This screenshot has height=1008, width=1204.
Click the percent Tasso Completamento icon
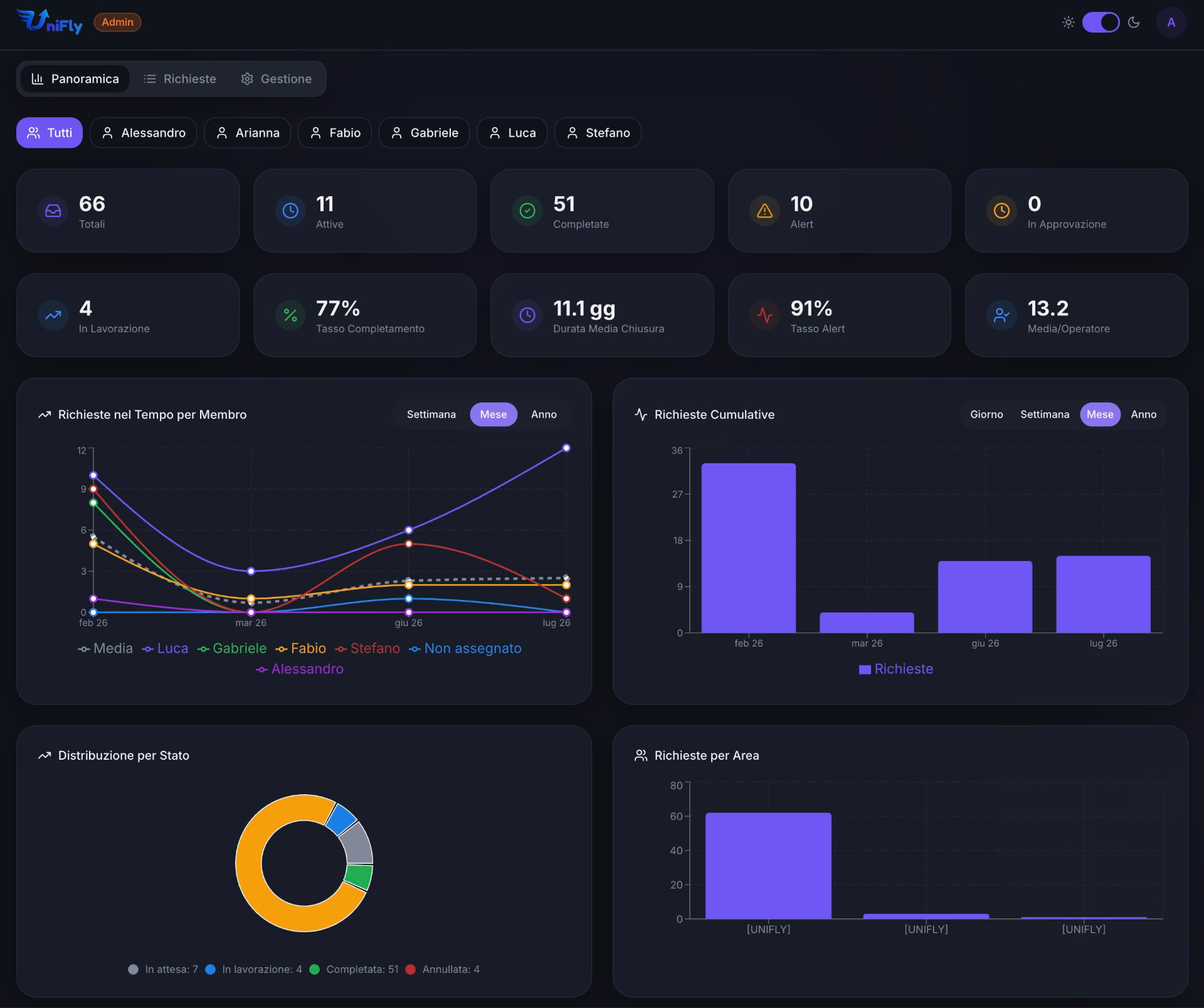coord(290,315)
